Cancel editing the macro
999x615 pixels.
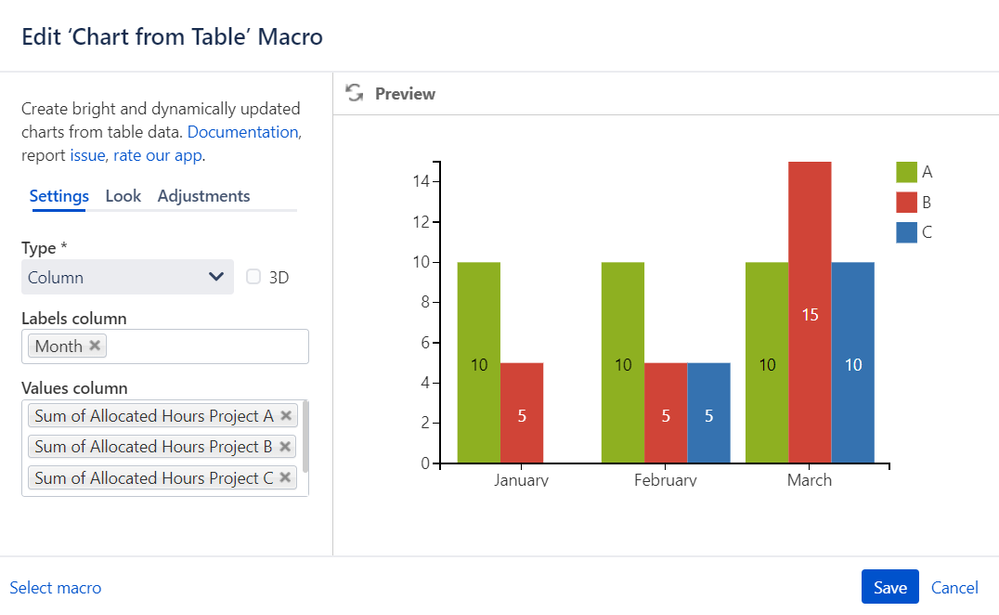coord(954,587)
